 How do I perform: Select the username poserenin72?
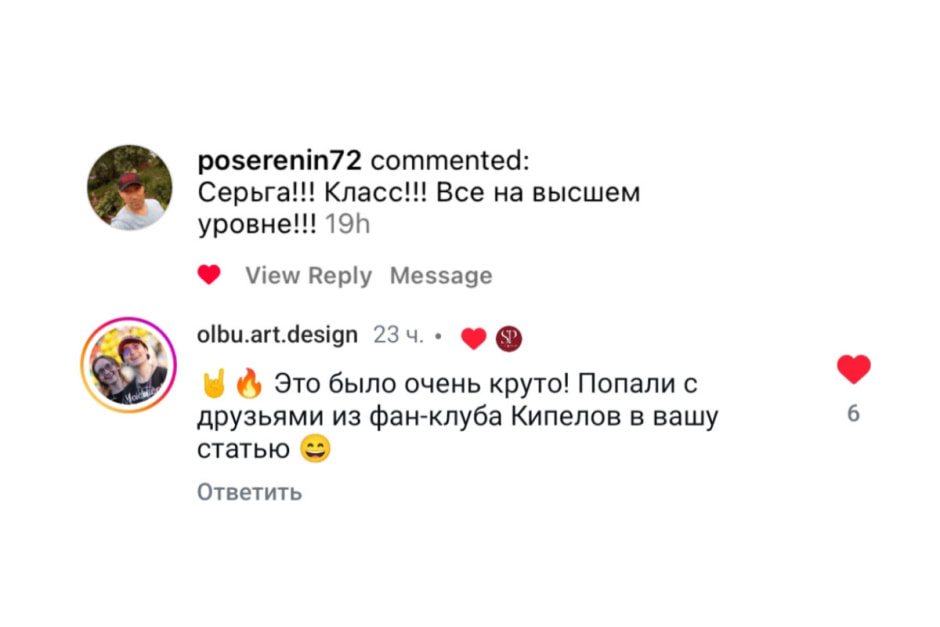[278, 159]
